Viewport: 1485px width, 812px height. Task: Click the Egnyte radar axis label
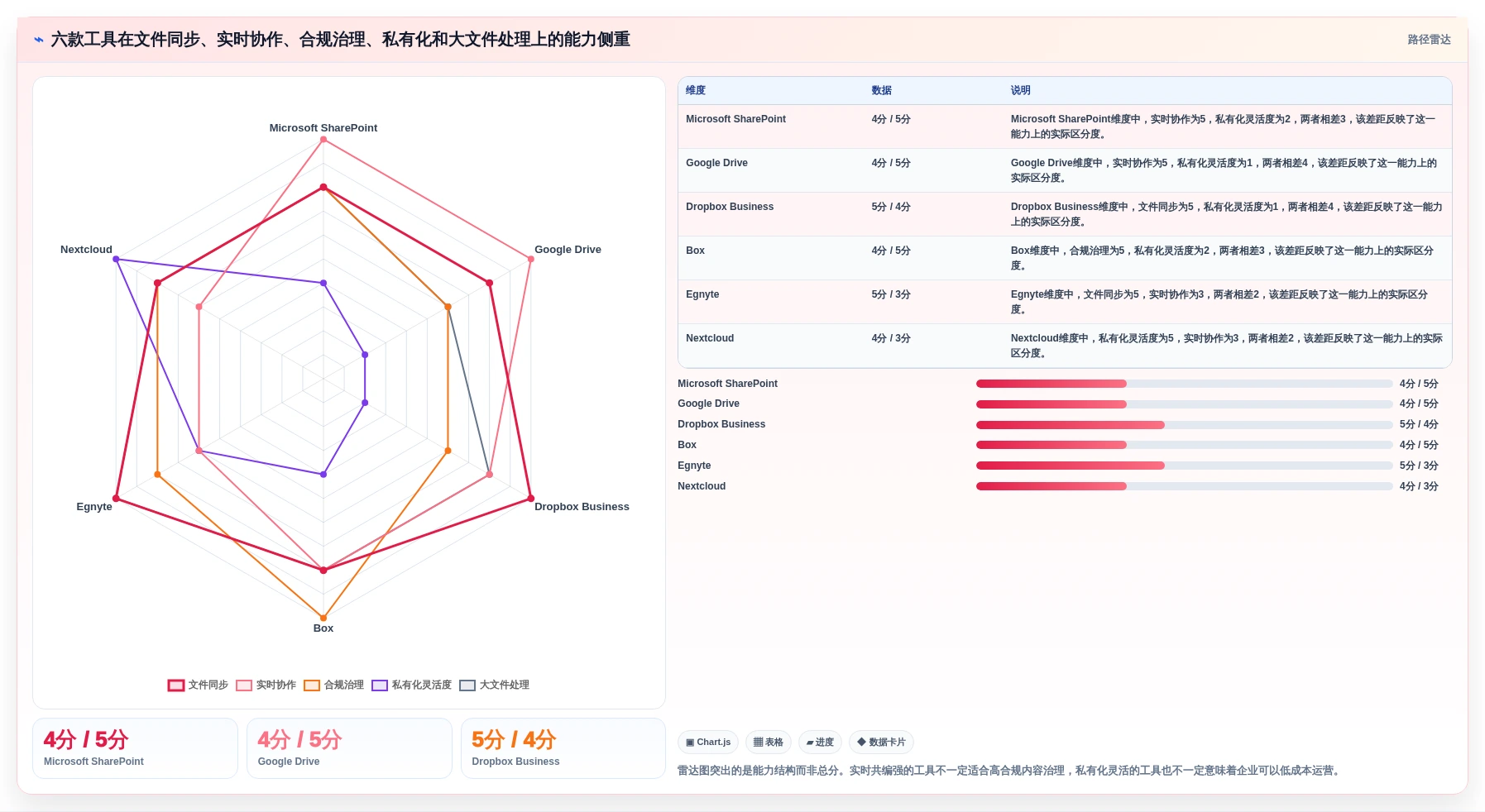coord(94,507)
